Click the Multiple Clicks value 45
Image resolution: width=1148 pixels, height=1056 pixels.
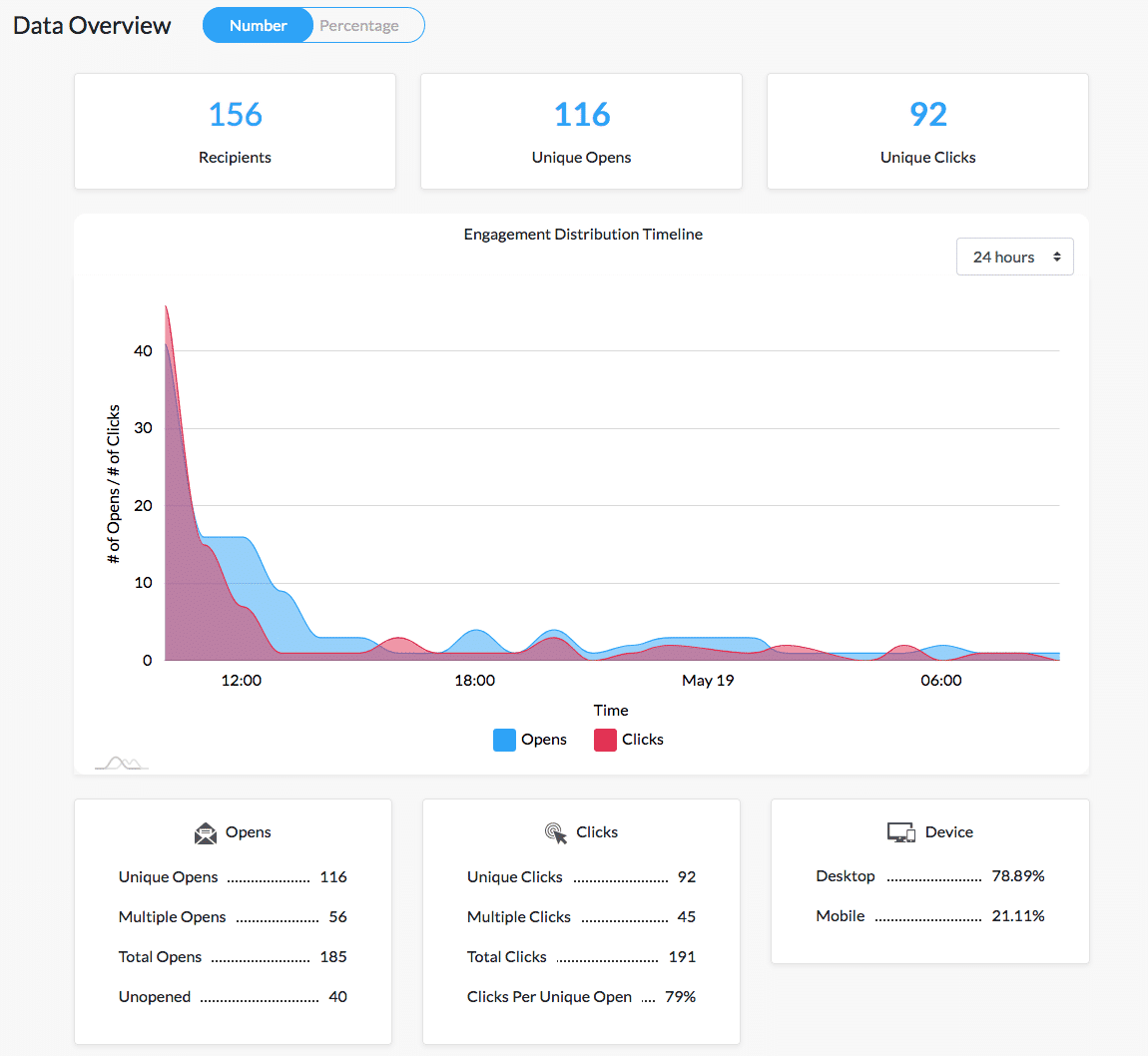(x=686, y=917)
